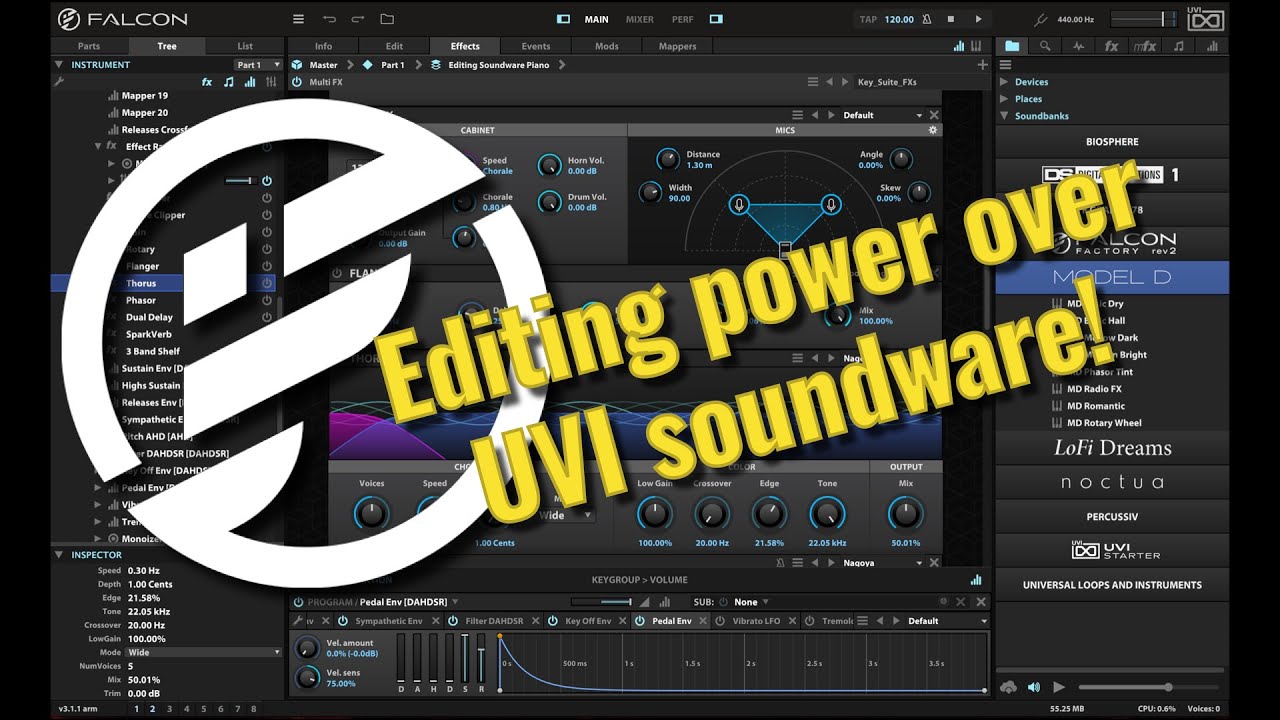Screen dimensions: 1280x720
Task: Redo the last action
Action: (x=358, y=19)
